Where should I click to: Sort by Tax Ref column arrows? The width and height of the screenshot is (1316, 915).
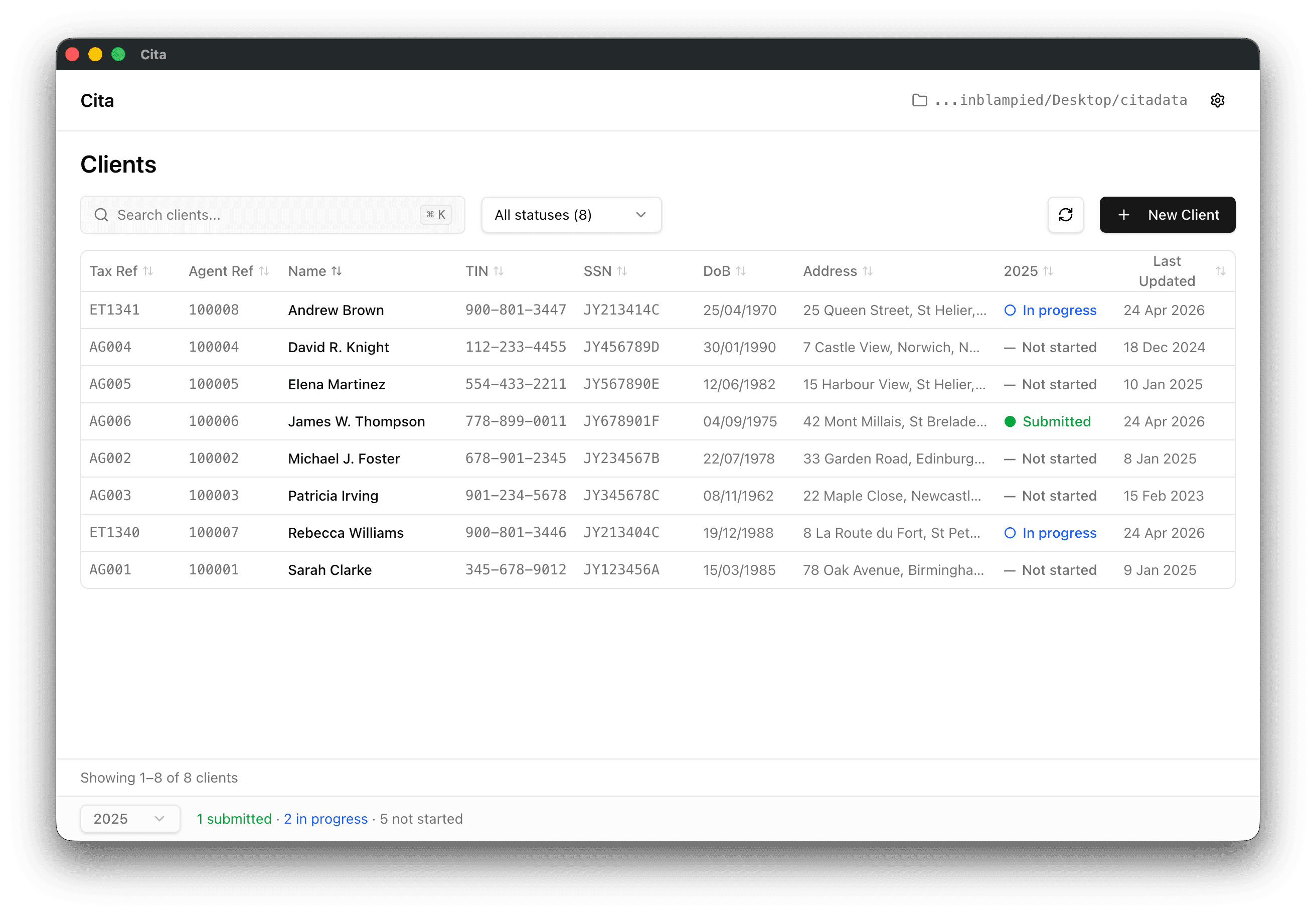148,271
